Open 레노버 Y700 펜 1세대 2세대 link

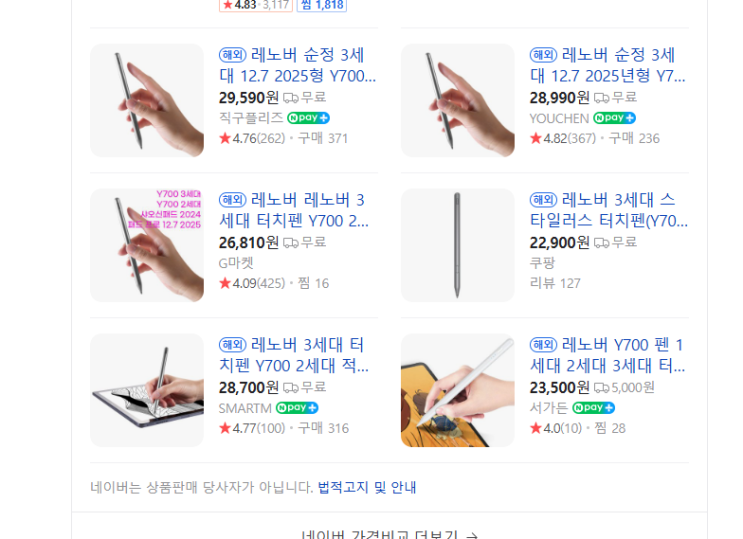tap(608, 355)
